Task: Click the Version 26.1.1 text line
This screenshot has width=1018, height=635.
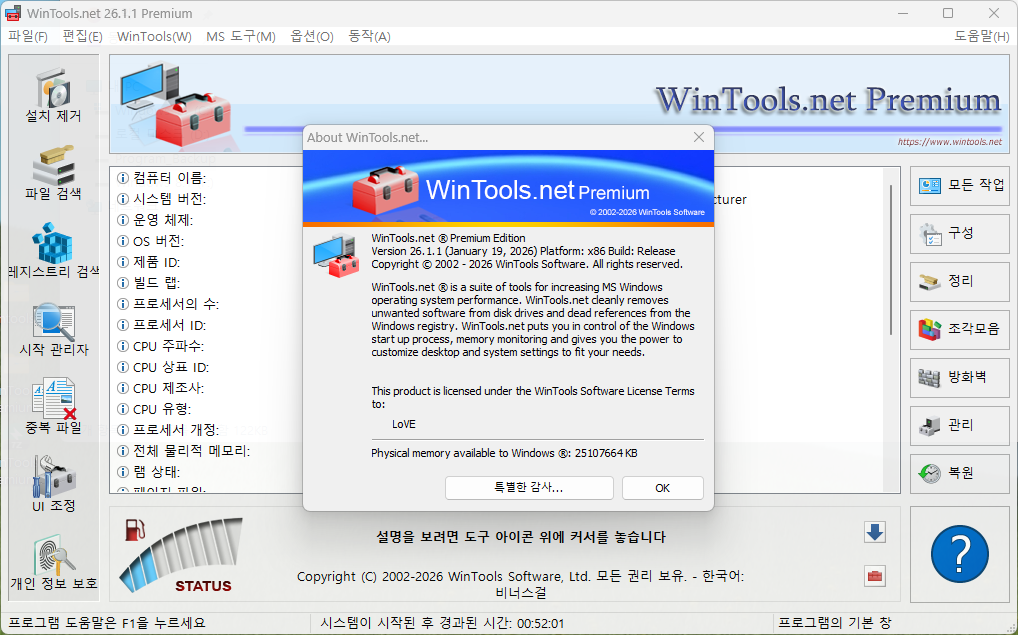Action: coord(523,251)
